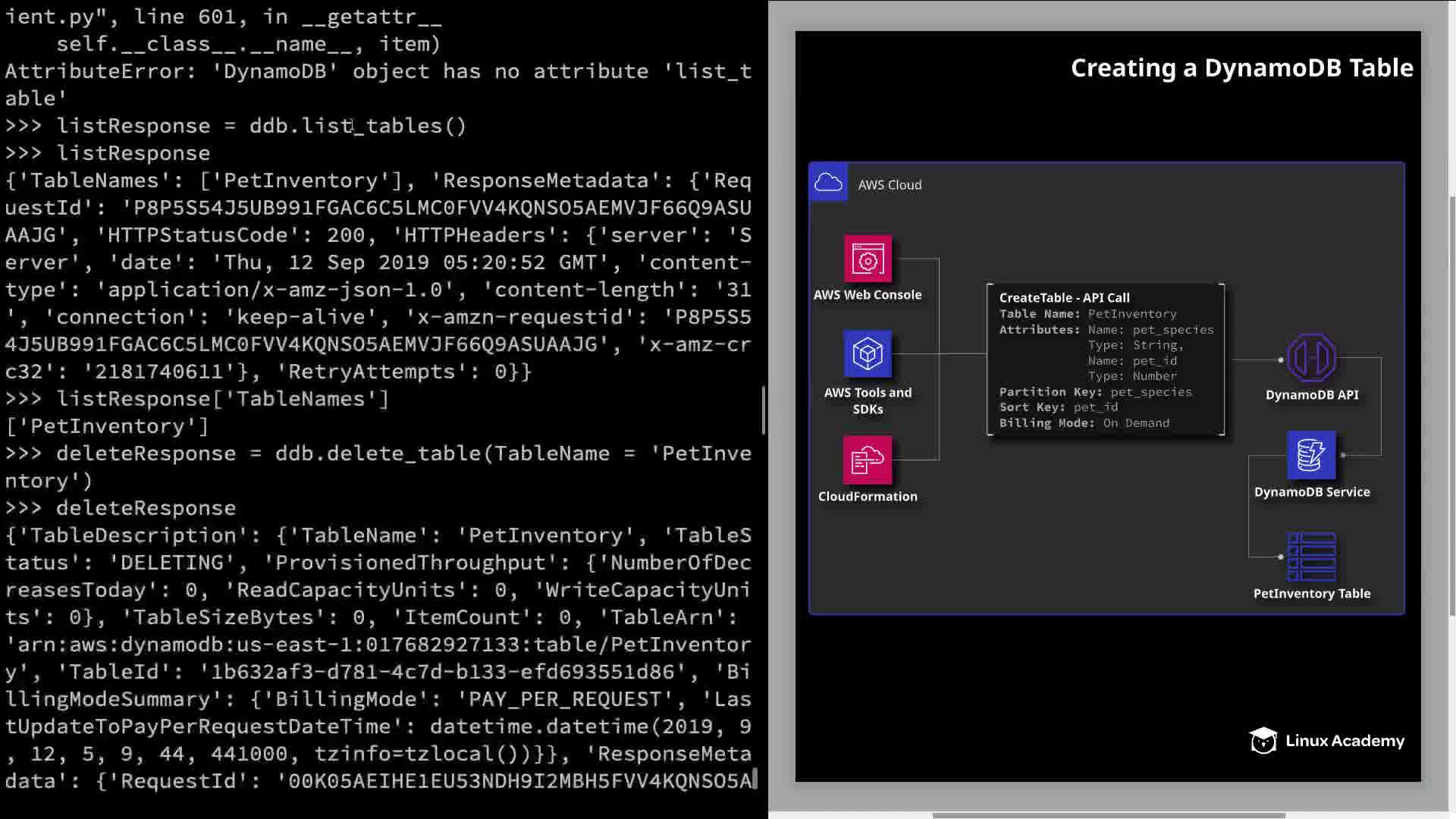Click the horizontal scrollbar beneath the slide

click(x=1108, y=815)
